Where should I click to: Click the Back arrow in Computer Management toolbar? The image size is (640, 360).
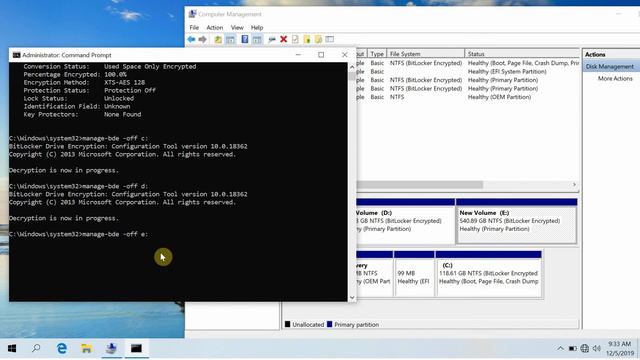pos(191,40)
